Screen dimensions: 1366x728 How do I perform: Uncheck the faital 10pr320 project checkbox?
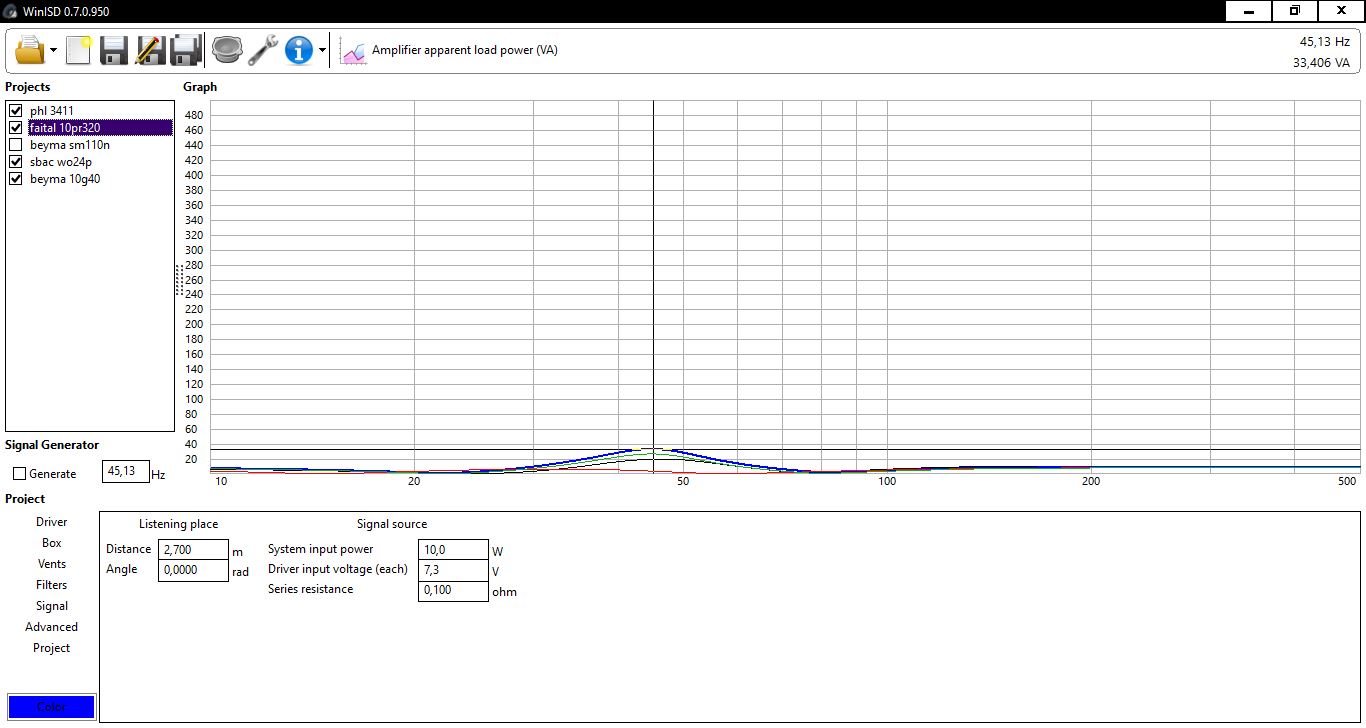(15, 128)
